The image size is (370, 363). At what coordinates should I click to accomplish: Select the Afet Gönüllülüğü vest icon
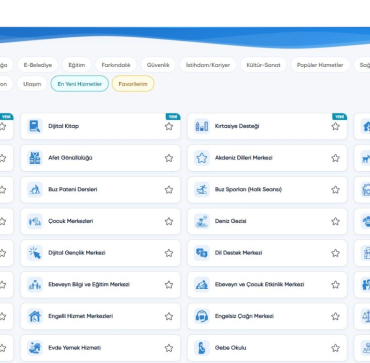click(35, 158)
